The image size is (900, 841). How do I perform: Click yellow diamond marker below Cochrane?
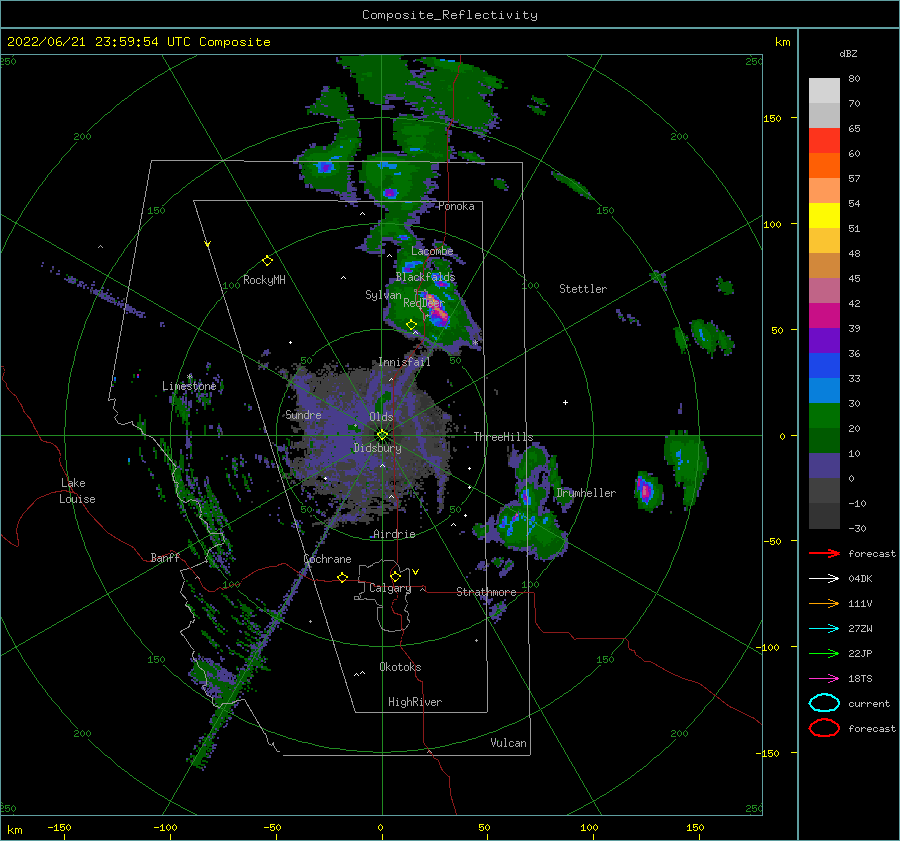pyautogui.click(x=342, y=578)
